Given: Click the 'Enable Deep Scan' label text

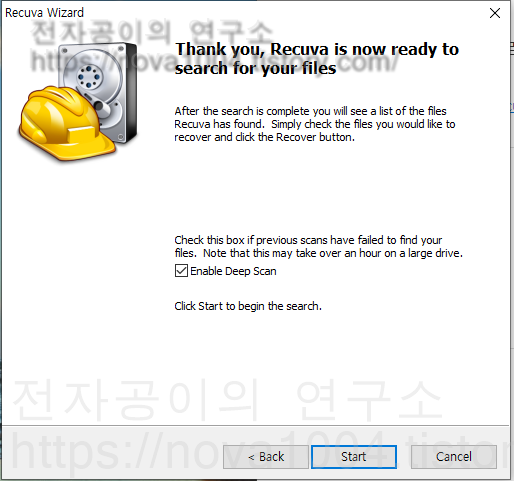Looking at the screenshot, I should click(x=233, y=271).
